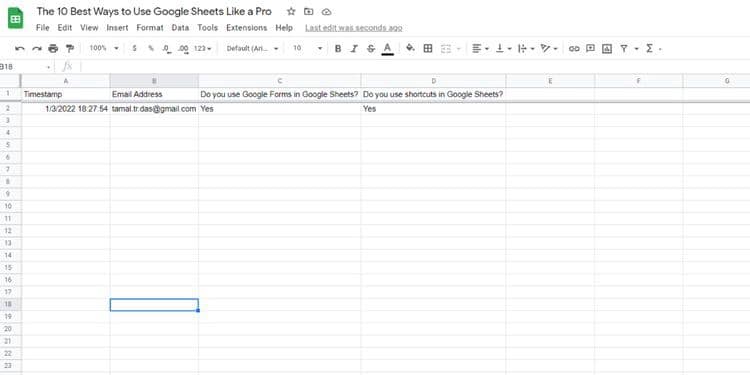Insert a chart using the toolbar icon

click(x=607, y=48)
